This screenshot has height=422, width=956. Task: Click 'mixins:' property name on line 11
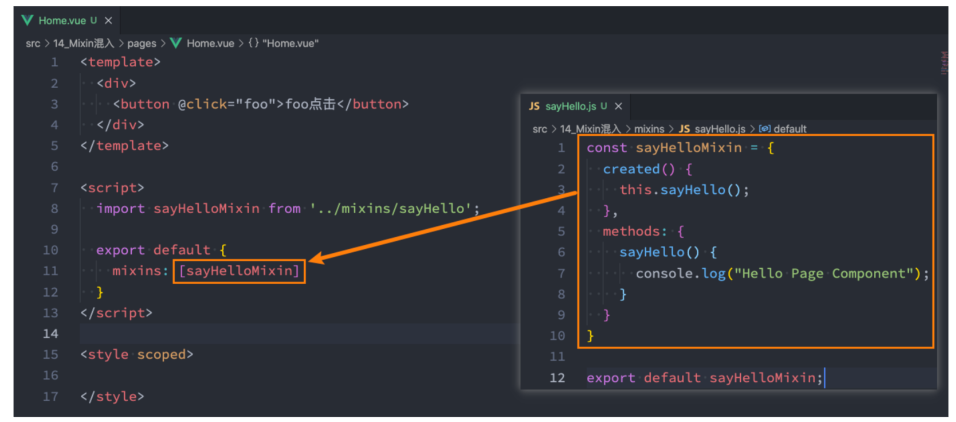point(141,271)
